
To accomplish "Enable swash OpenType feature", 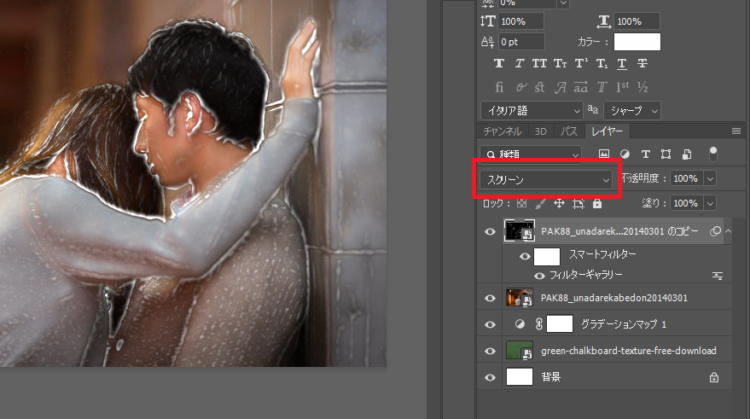I will [x=560, y=87].
